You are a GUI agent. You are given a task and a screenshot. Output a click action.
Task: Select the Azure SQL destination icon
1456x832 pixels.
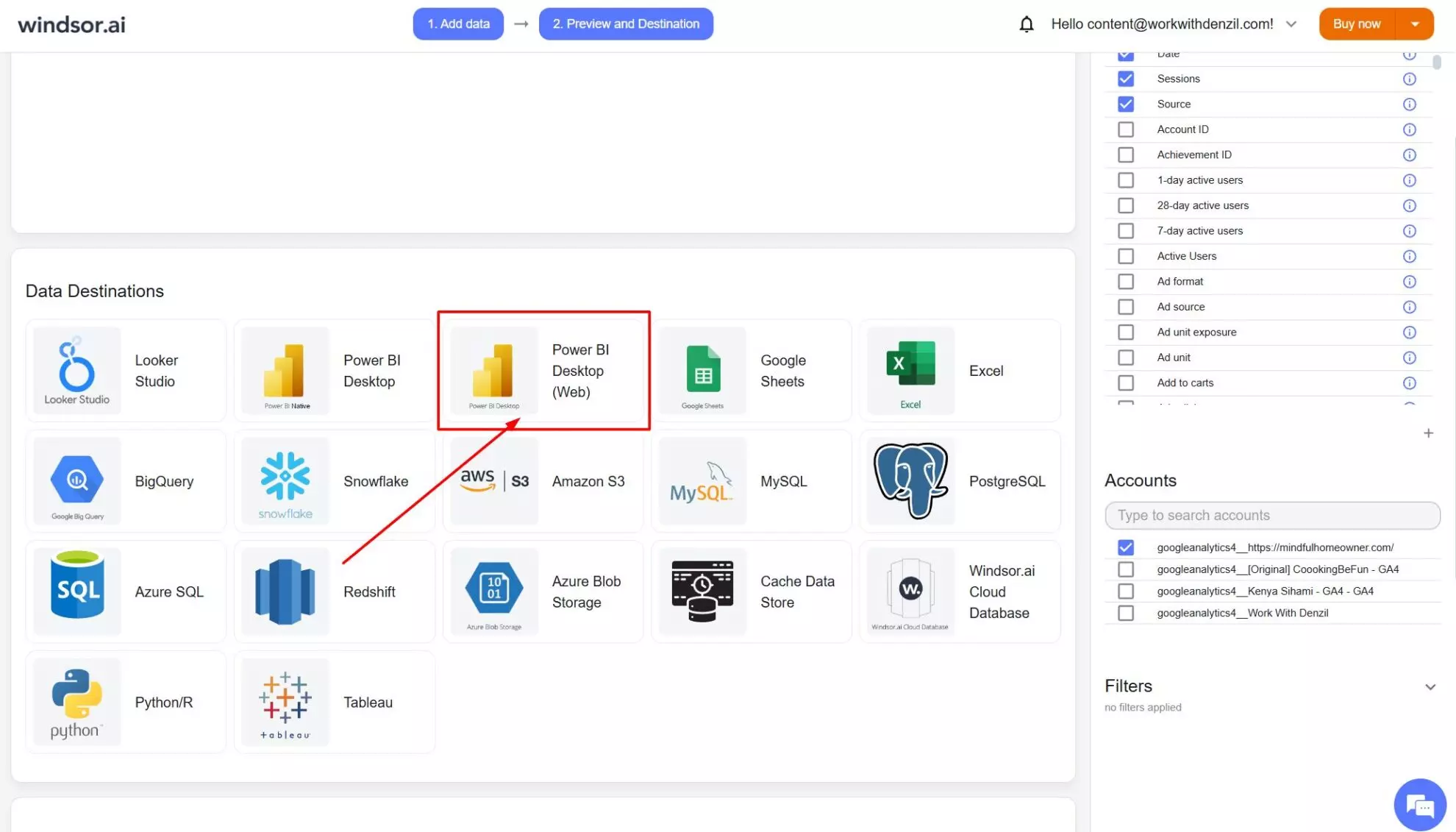[x=76, y=591]
